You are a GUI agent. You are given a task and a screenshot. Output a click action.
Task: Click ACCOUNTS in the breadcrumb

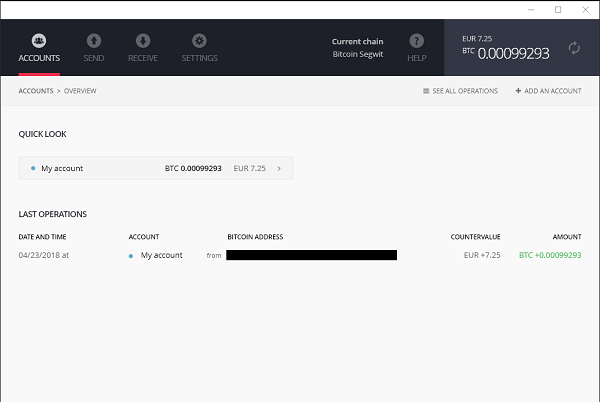(x=36, y=91)
